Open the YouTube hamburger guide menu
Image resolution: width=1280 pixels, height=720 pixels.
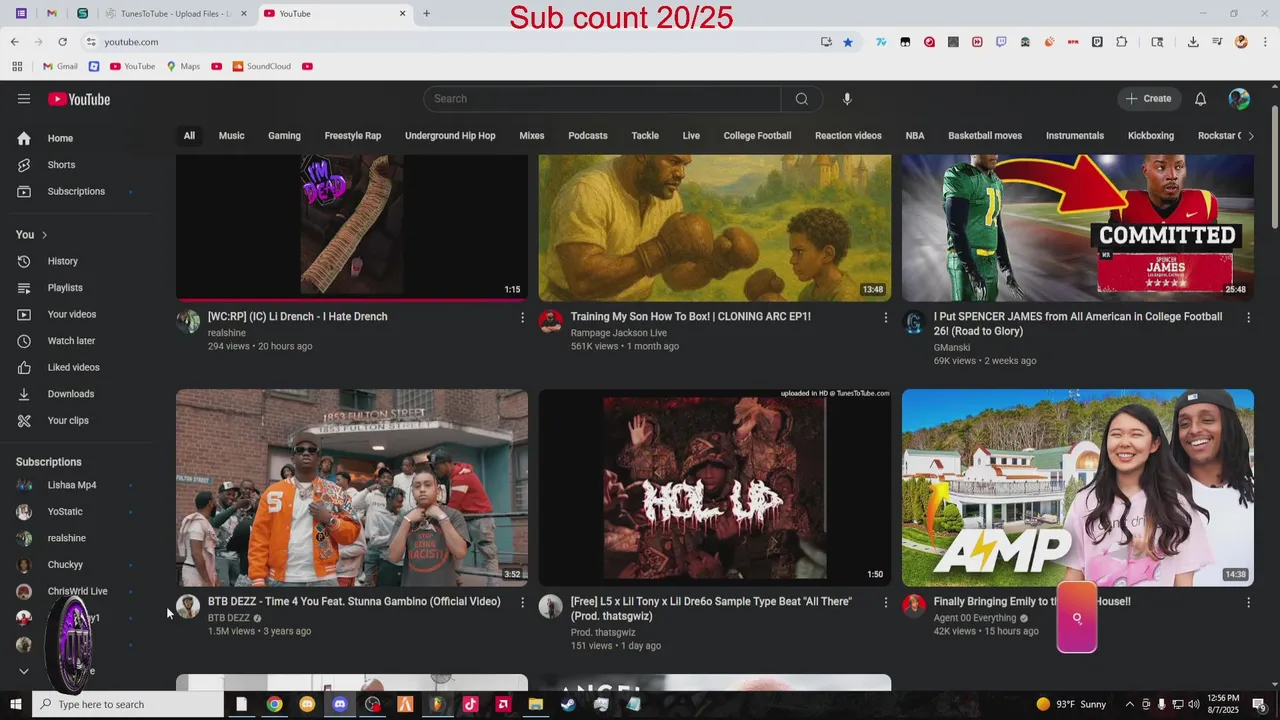tap(24, 99)
